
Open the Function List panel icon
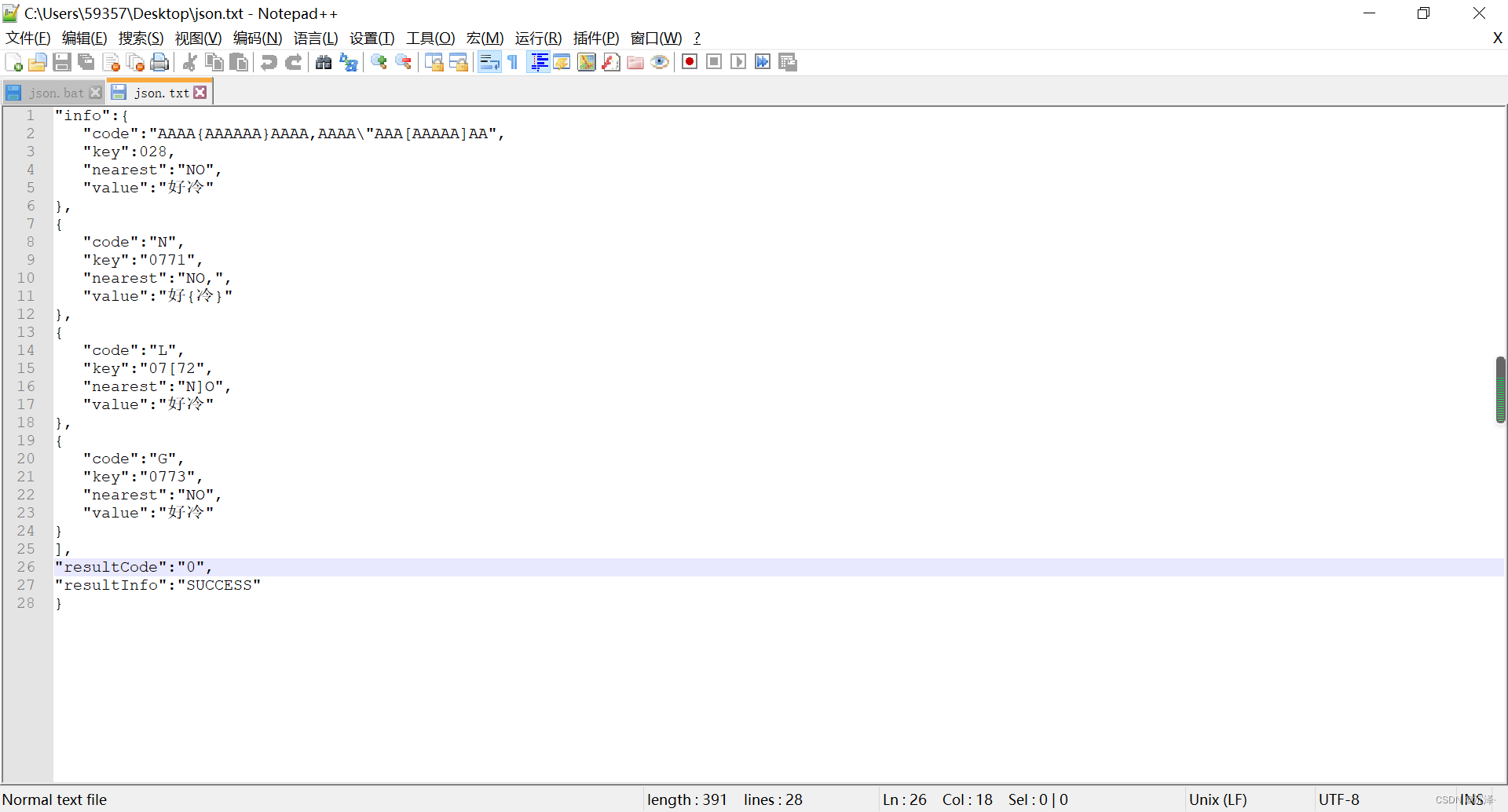tap(611, 62)
